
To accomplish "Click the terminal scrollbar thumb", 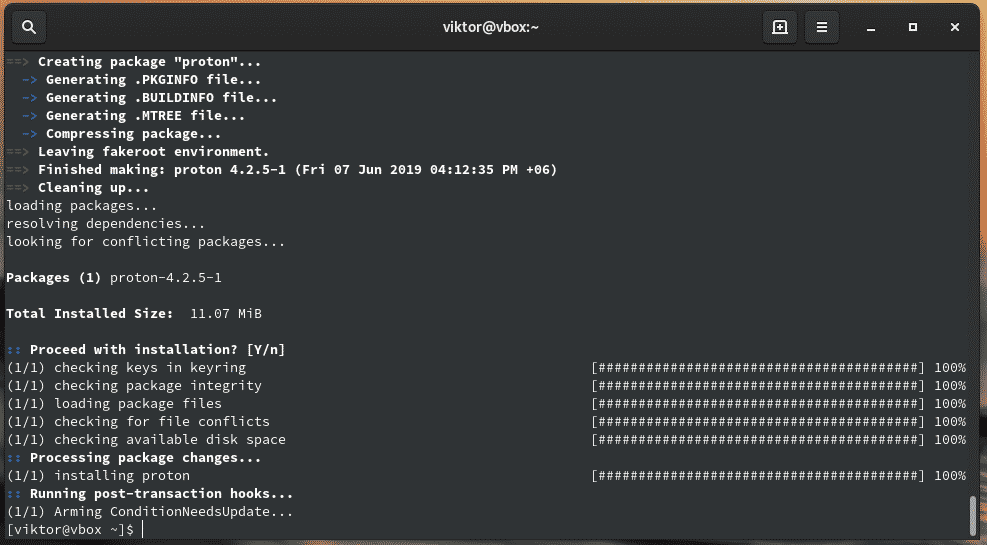I will click(972, 515).
